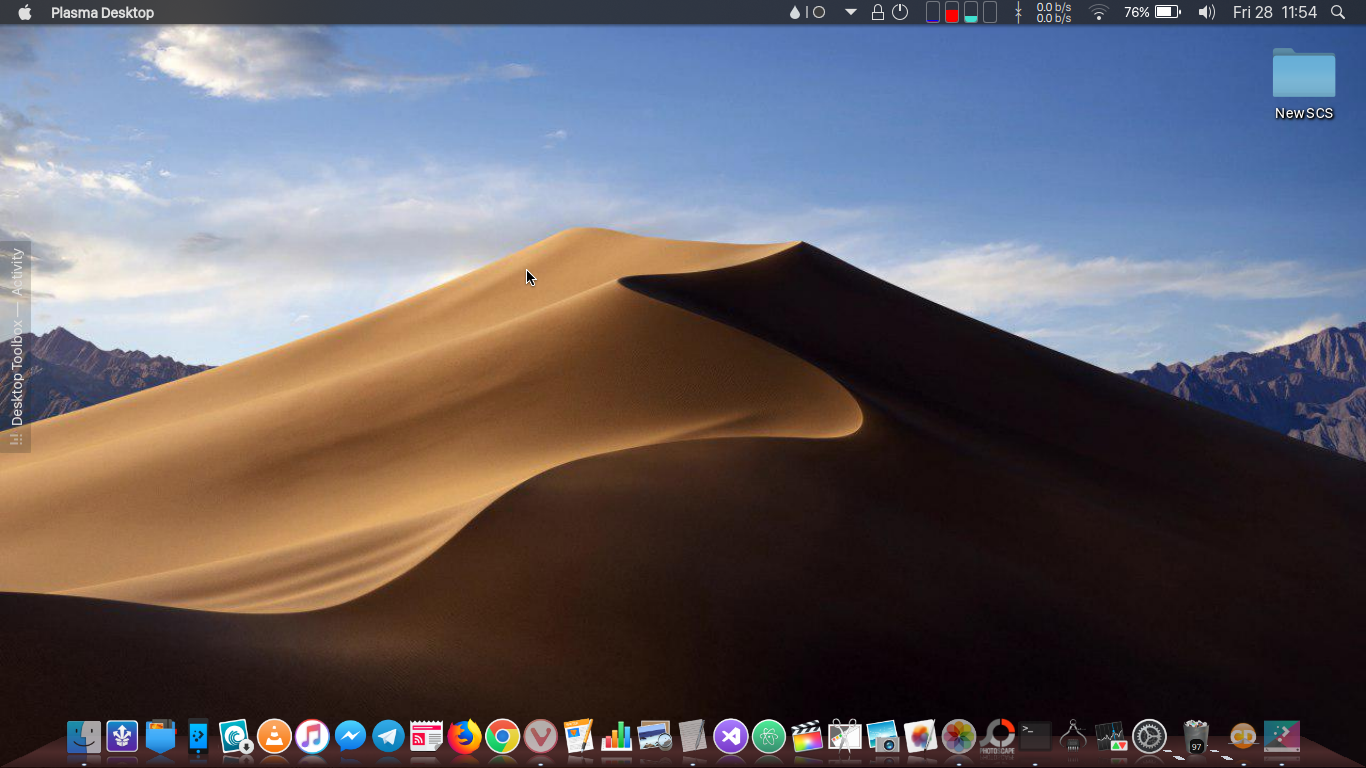The height and width of the screenshot is (768, 1366).
Task: Open Google Chrome from the dock
Action: point(503,737)
